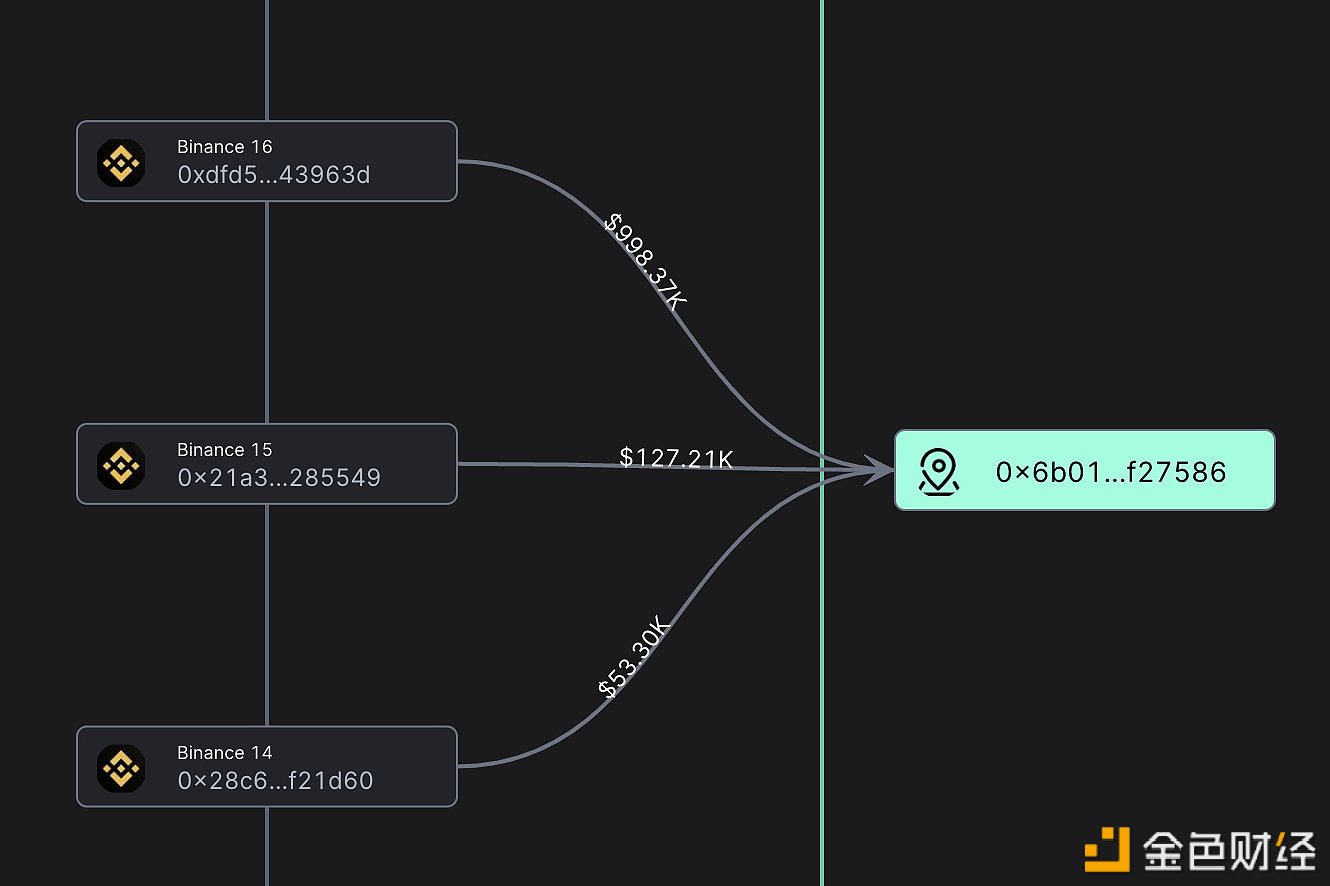Select the Binance 16 label
Viewport: 1330px width, 886px height.
click(225, 147)
